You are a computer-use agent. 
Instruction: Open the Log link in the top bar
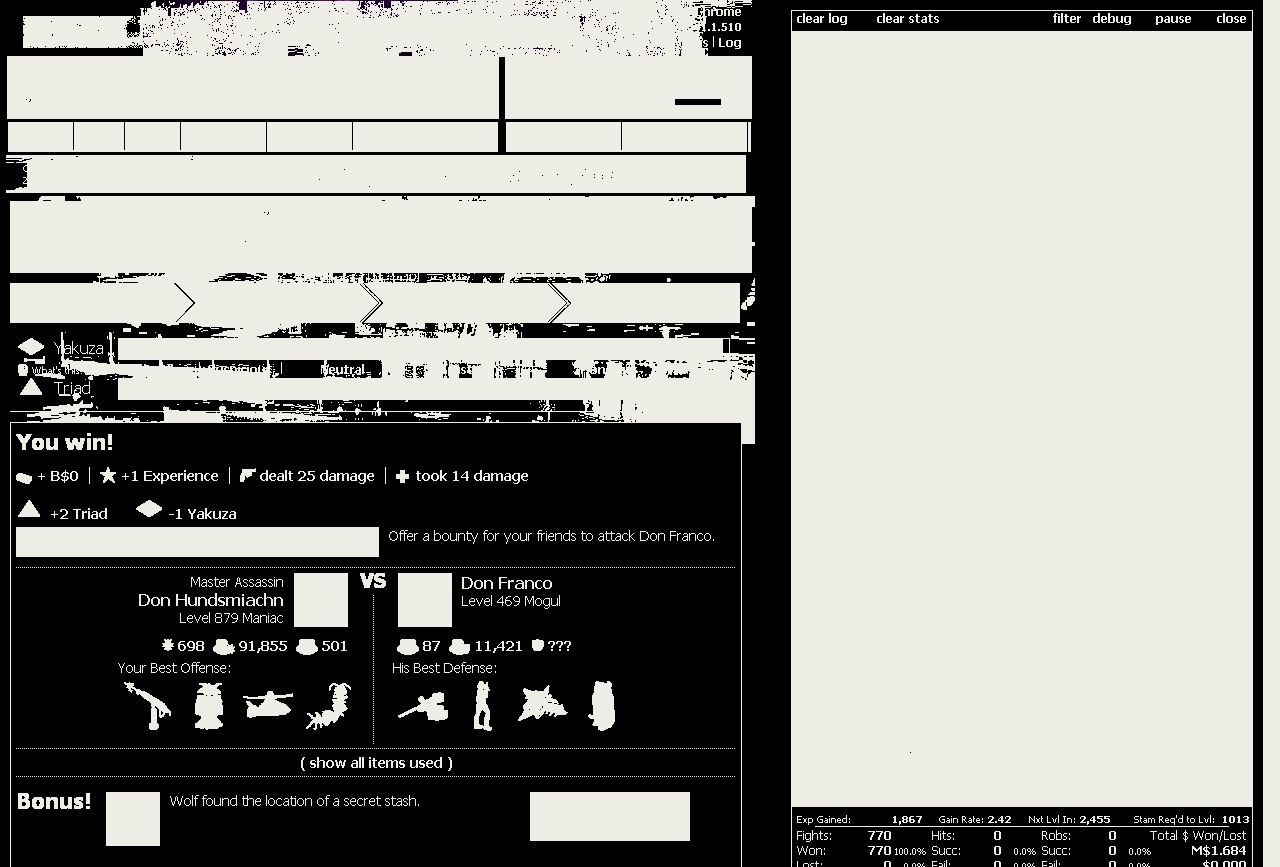pyautogui.click(x=729, y=43)
